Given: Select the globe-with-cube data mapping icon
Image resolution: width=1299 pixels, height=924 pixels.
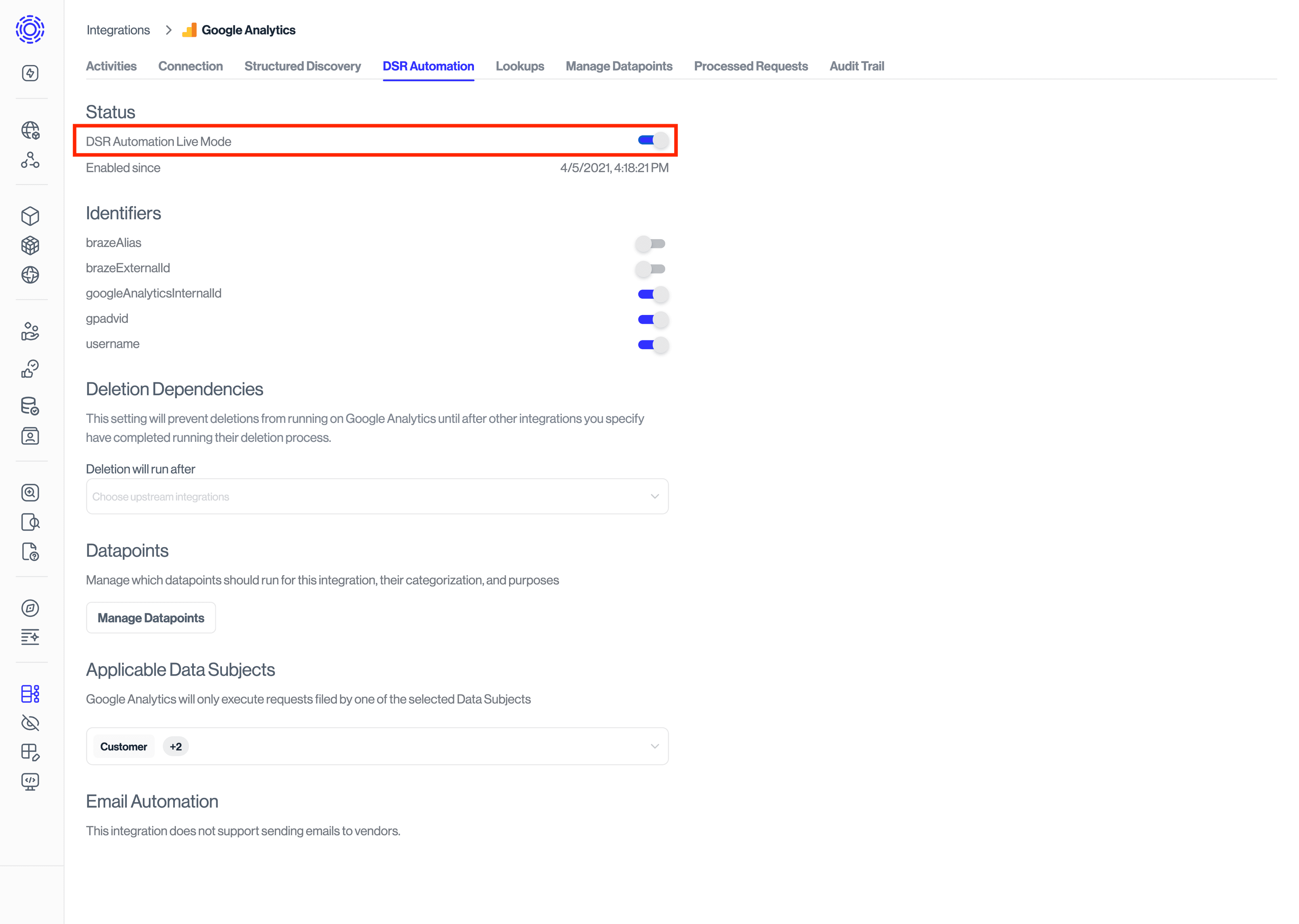Looking at the screenshot, I should tap(30, 131).
